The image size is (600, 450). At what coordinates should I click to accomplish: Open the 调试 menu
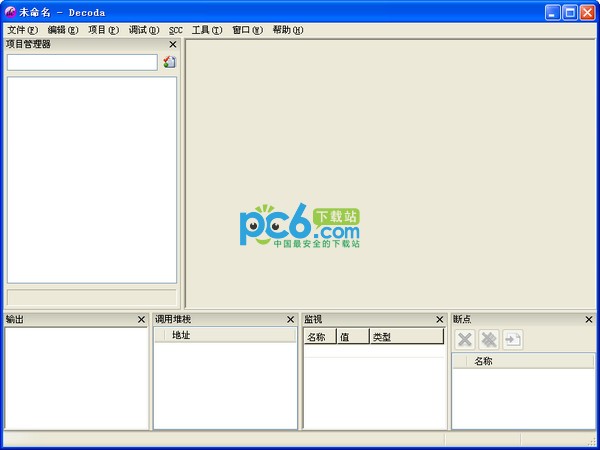[x=143, y=30]
